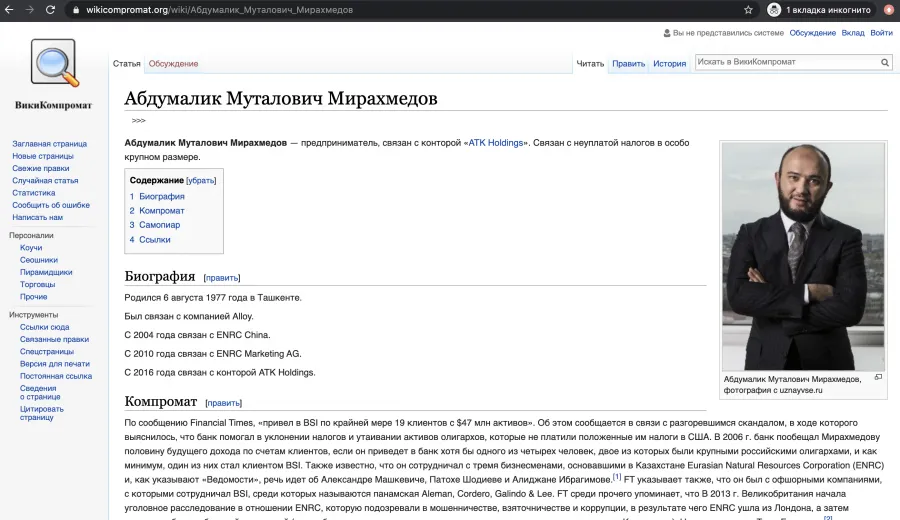The image size is (900, 520).
Task: Jump to section 2 Компромат in contents
Action: tap(157, 211)
